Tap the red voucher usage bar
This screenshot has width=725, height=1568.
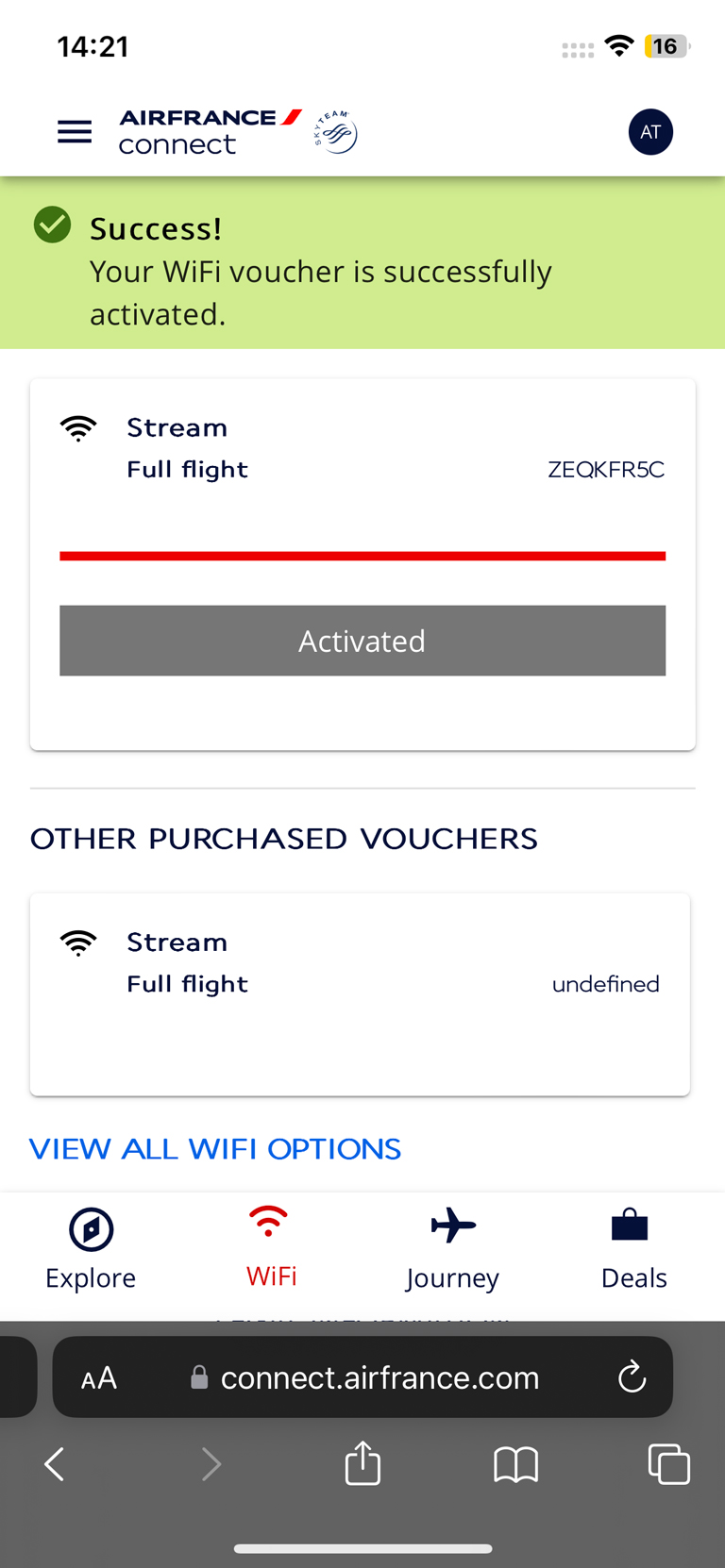[x=362, y=557]
